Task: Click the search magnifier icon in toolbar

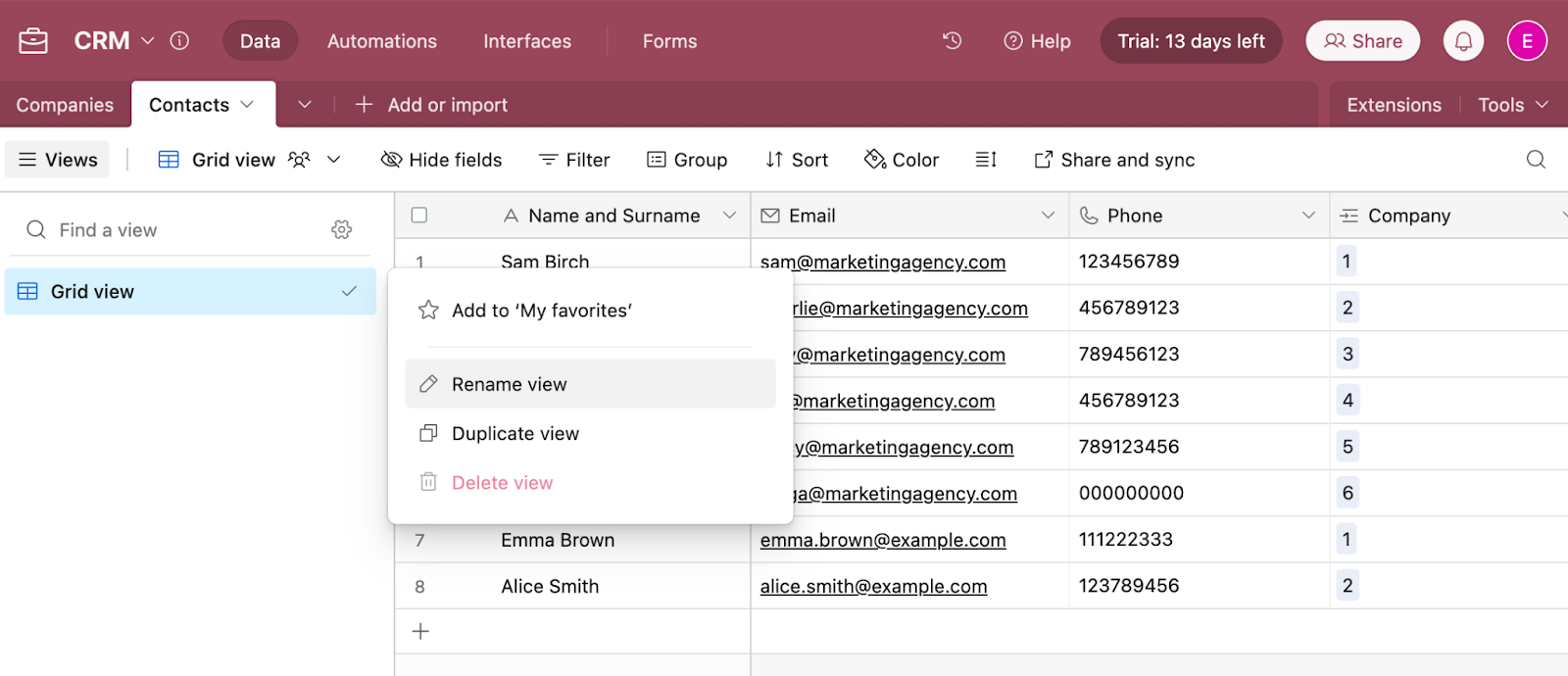Action: pos(1536,160)
